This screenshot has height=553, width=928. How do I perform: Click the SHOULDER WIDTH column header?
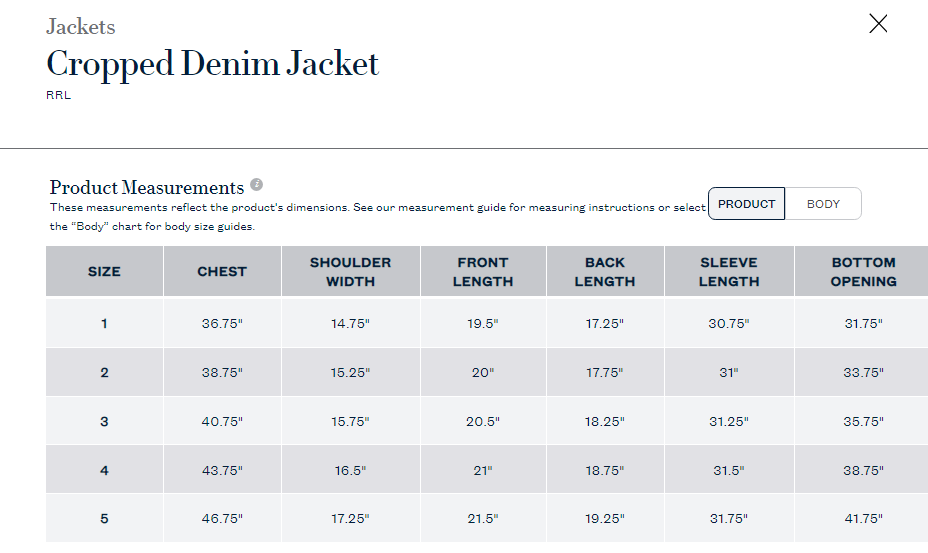pyautogui.click(x=350, y=271)
